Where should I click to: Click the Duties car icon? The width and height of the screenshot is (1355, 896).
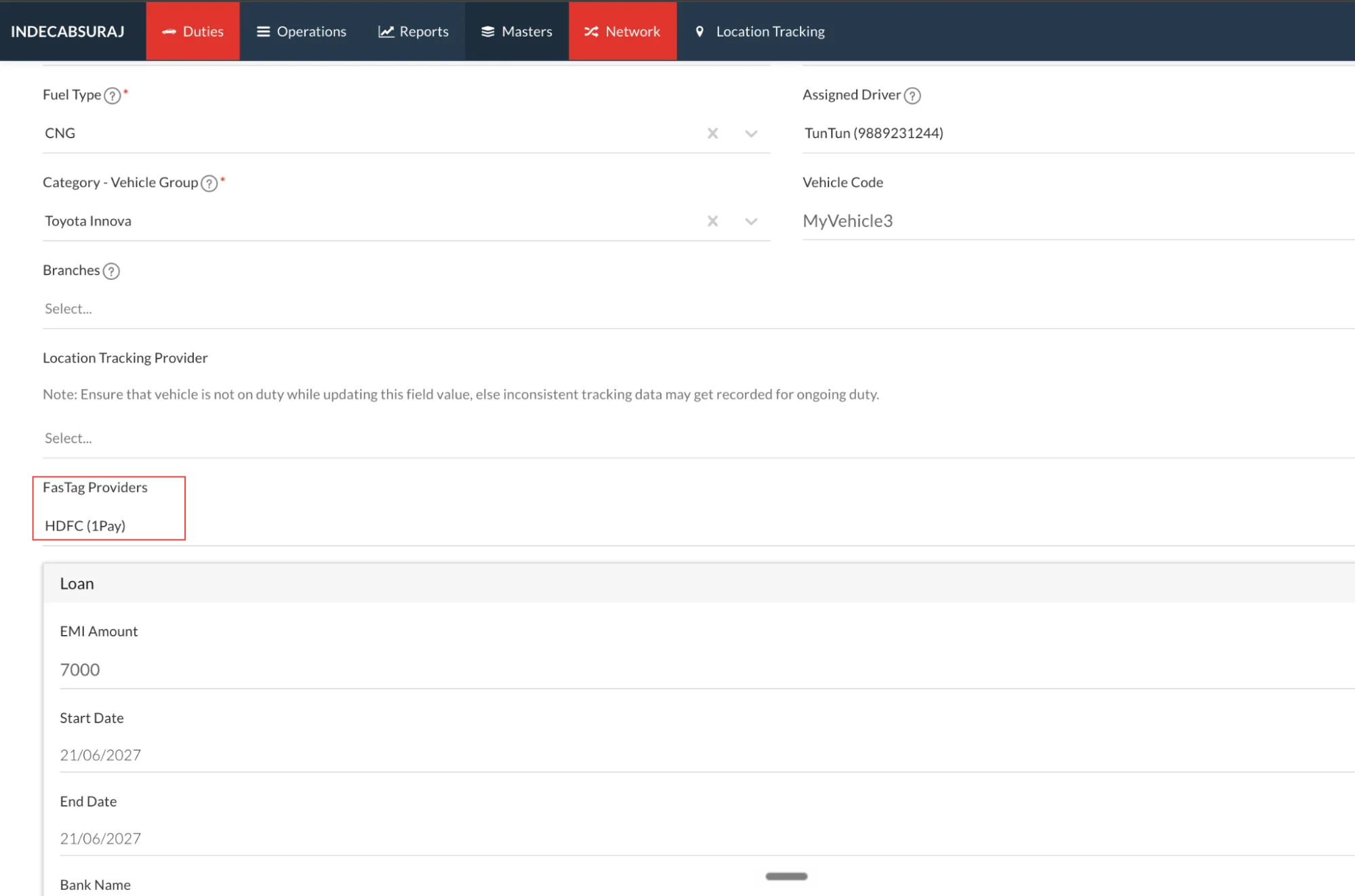coord(169,32)
